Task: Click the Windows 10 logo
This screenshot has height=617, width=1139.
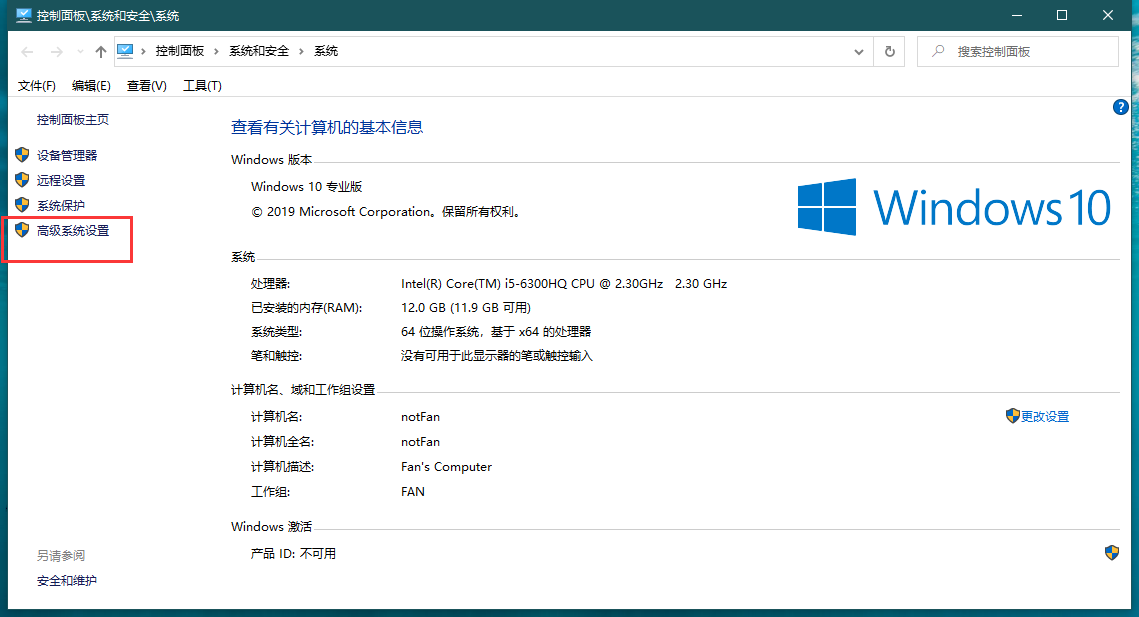Action: (x=954, y=207)
